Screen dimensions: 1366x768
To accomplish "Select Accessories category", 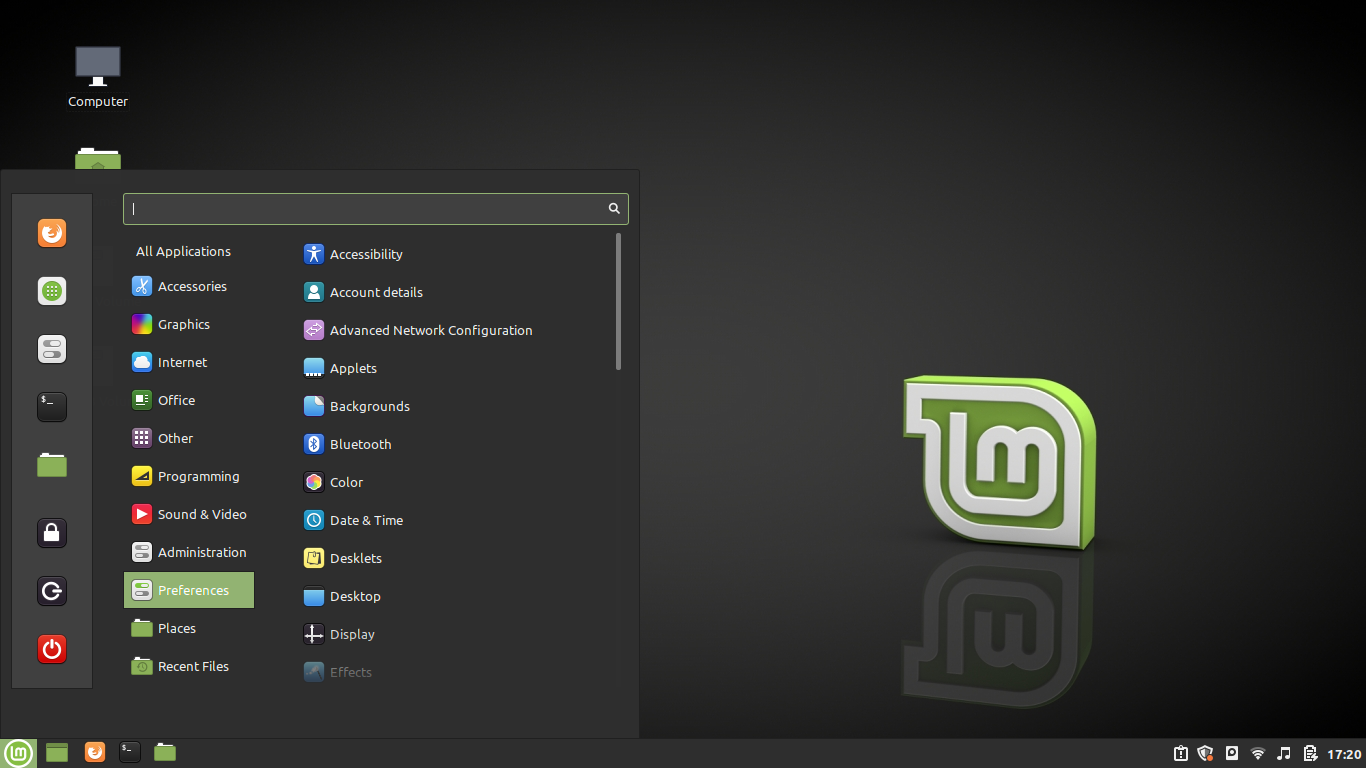I will [x=189, y=286].
